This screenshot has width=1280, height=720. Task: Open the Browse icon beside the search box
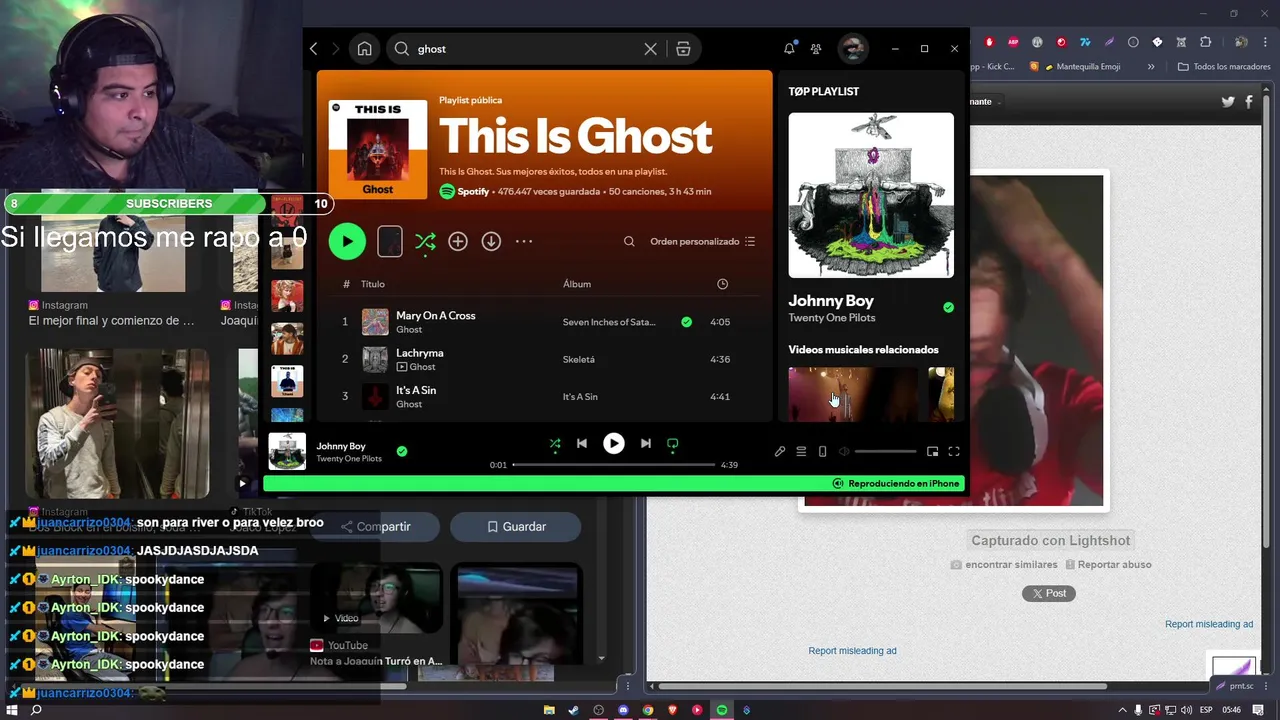point(683,48)
